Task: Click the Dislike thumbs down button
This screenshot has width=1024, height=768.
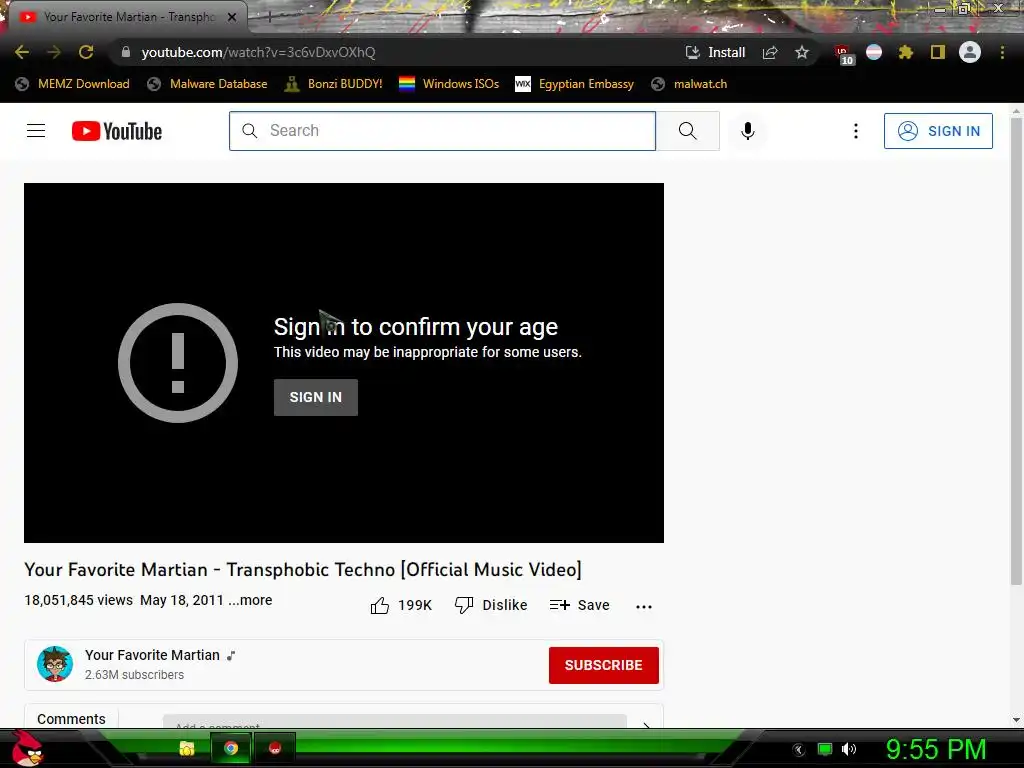Action: (x=490, y=605)
